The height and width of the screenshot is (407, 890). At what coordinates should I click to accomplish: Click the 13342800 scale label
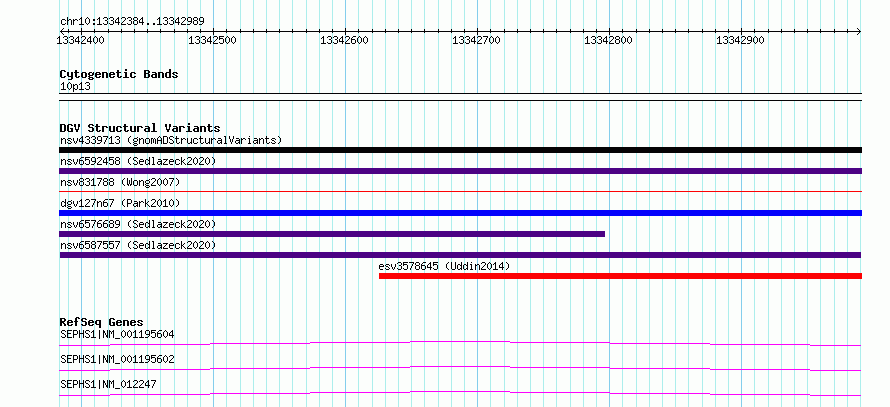point(608,40)
